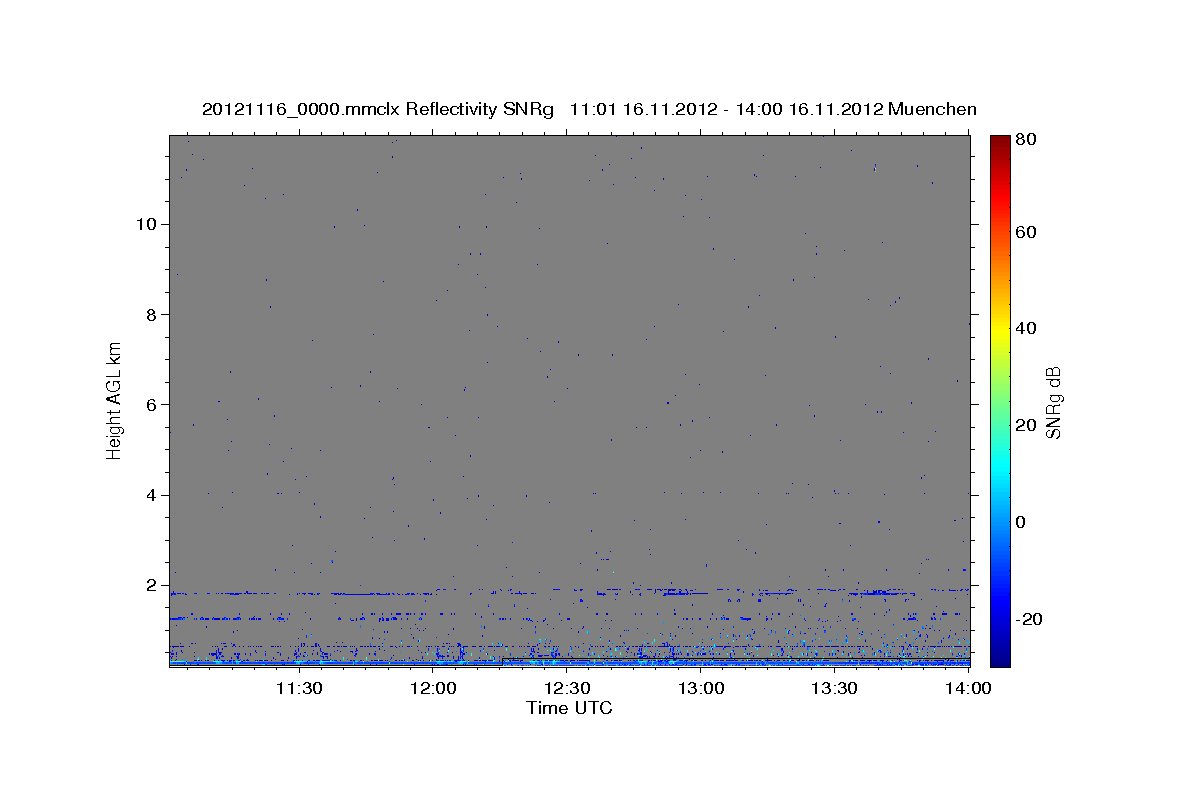
Task: Click the 14:00 time tick label
Action: (x=968, y=688)
